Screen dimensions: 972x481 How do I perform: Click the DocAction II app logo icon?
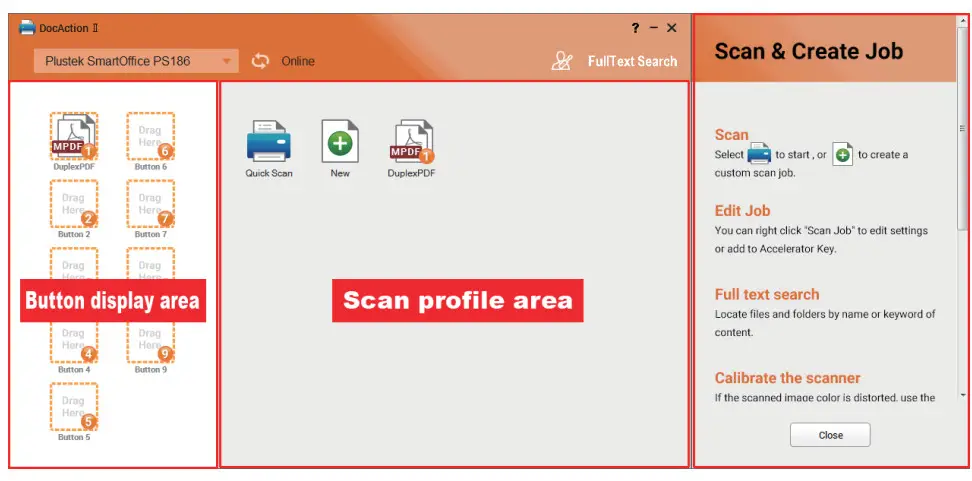coord(27,28)
